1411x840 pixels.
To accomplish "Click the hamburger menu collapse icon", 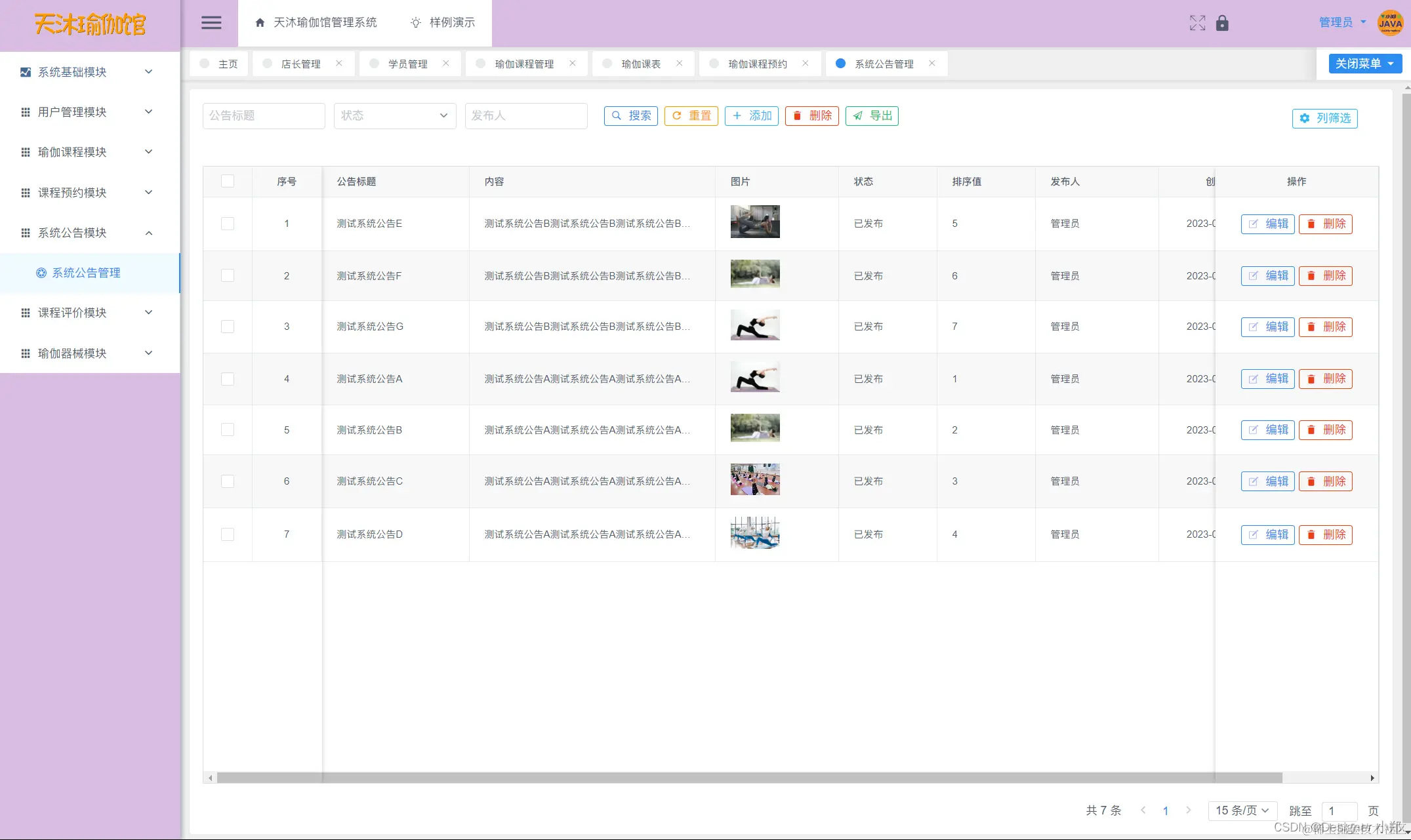I will click(211, 23).
